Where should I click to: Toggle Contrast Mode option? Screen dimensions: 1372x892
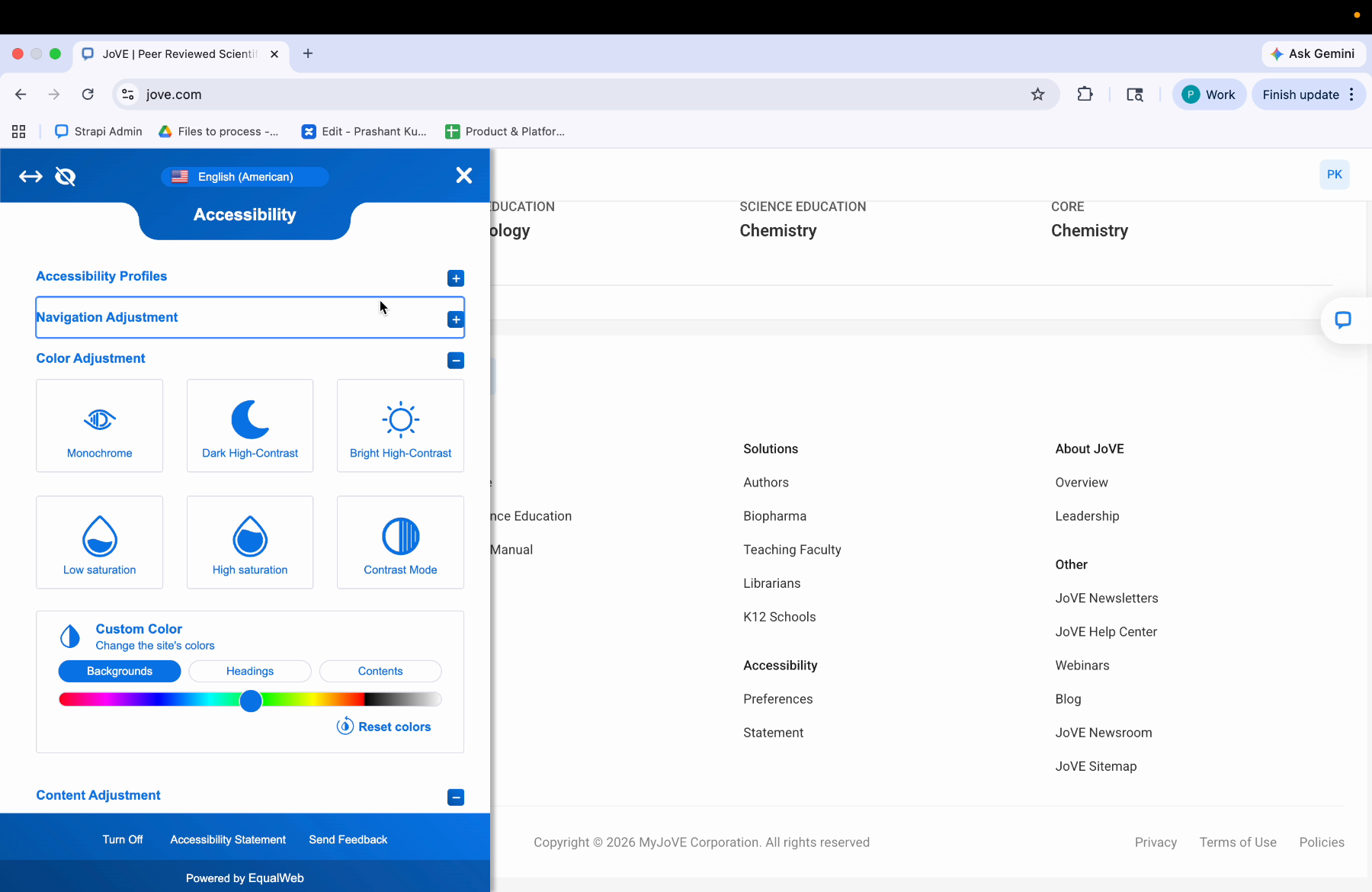pos(401,543)
